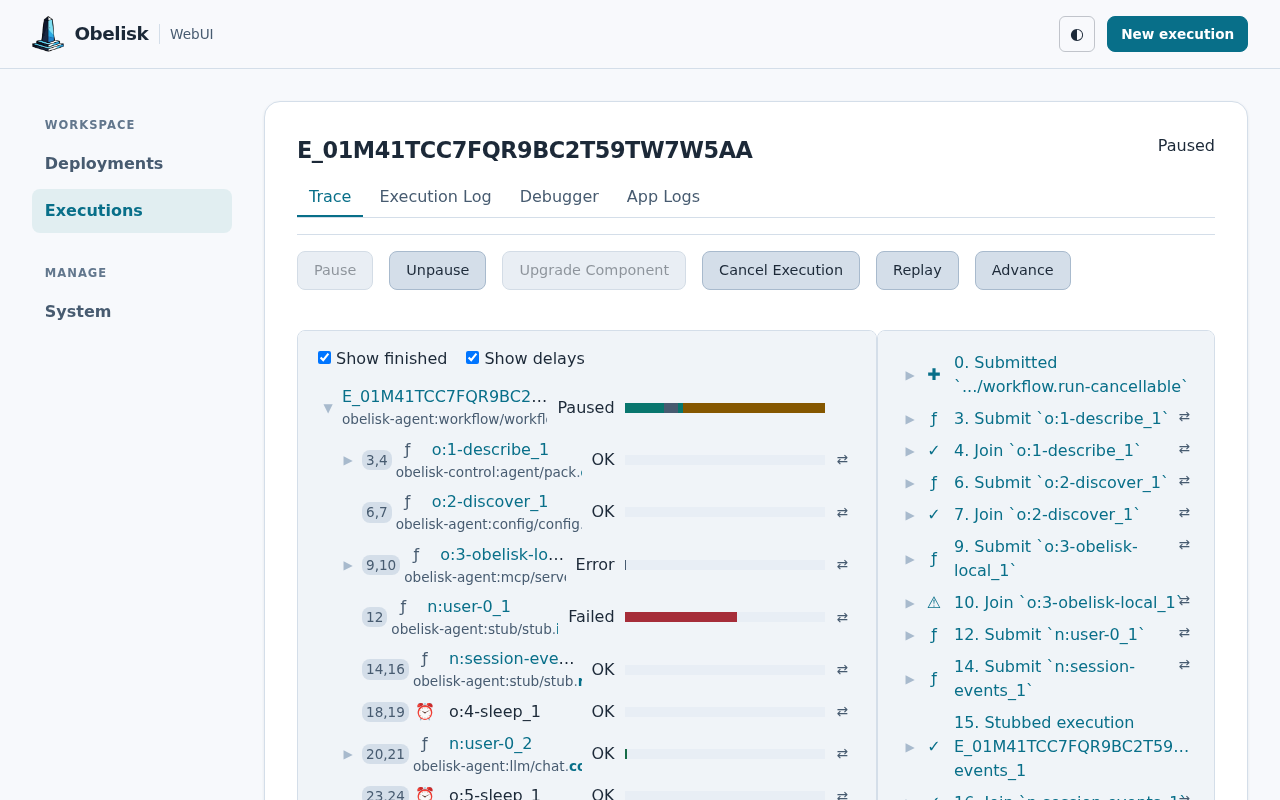The image size is (1280, 800).
Task: Expand the n:user-0_2 trace row
Action: pos(348,754)
